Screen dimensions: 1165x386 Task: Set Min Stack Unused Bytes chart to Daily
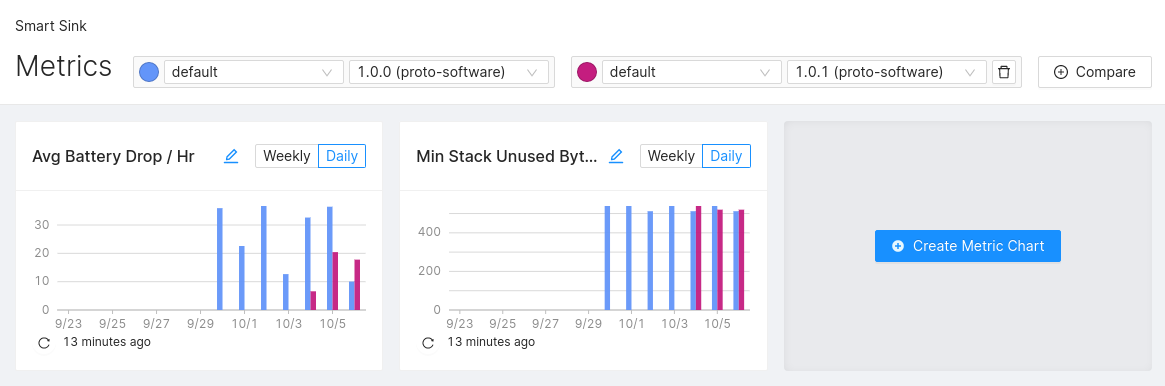(726, 156)
